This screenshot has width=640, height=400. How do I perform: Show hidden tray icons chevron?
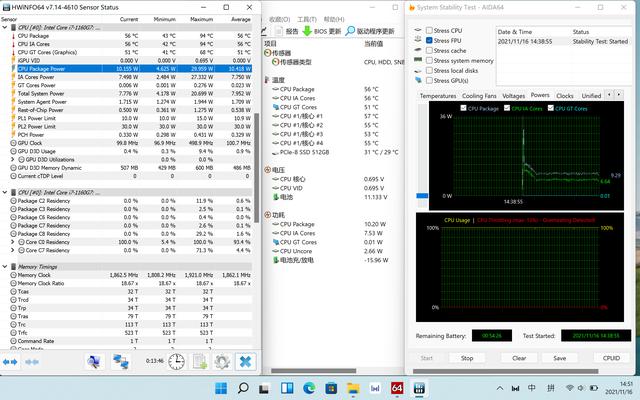point(500,388)
